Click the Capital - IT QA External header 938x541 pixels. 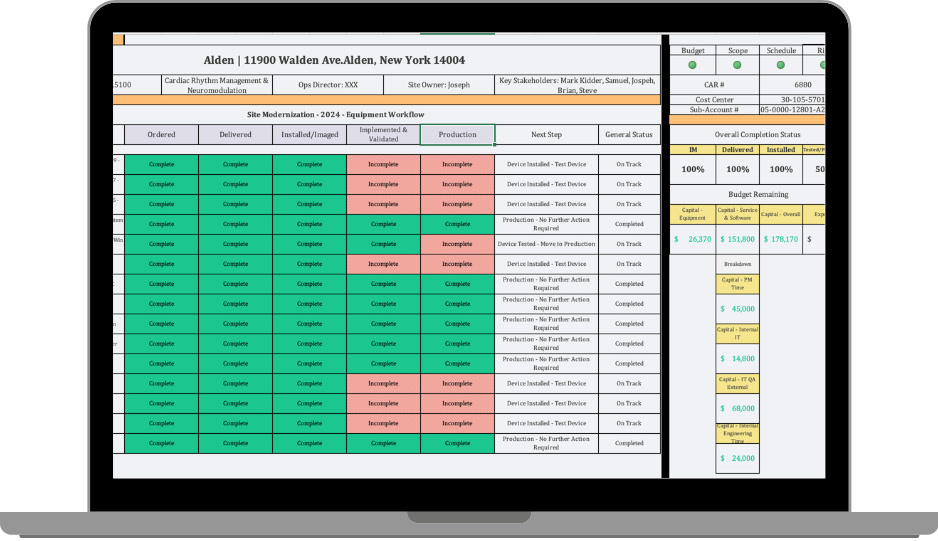click(x=738, y=383)
